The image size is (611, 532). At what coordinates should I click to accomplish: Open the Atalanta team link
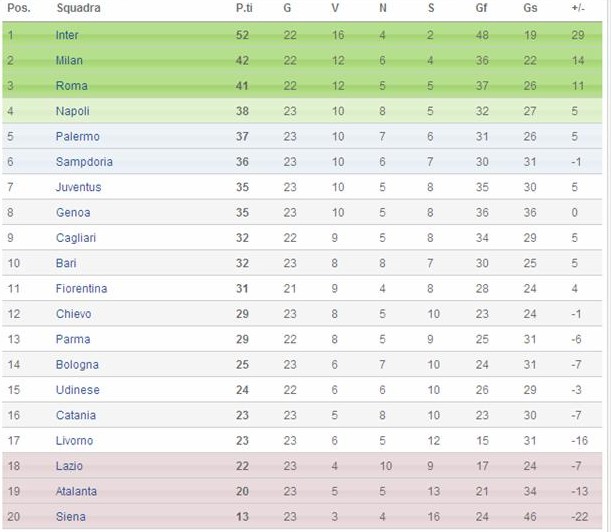[76, 491]
